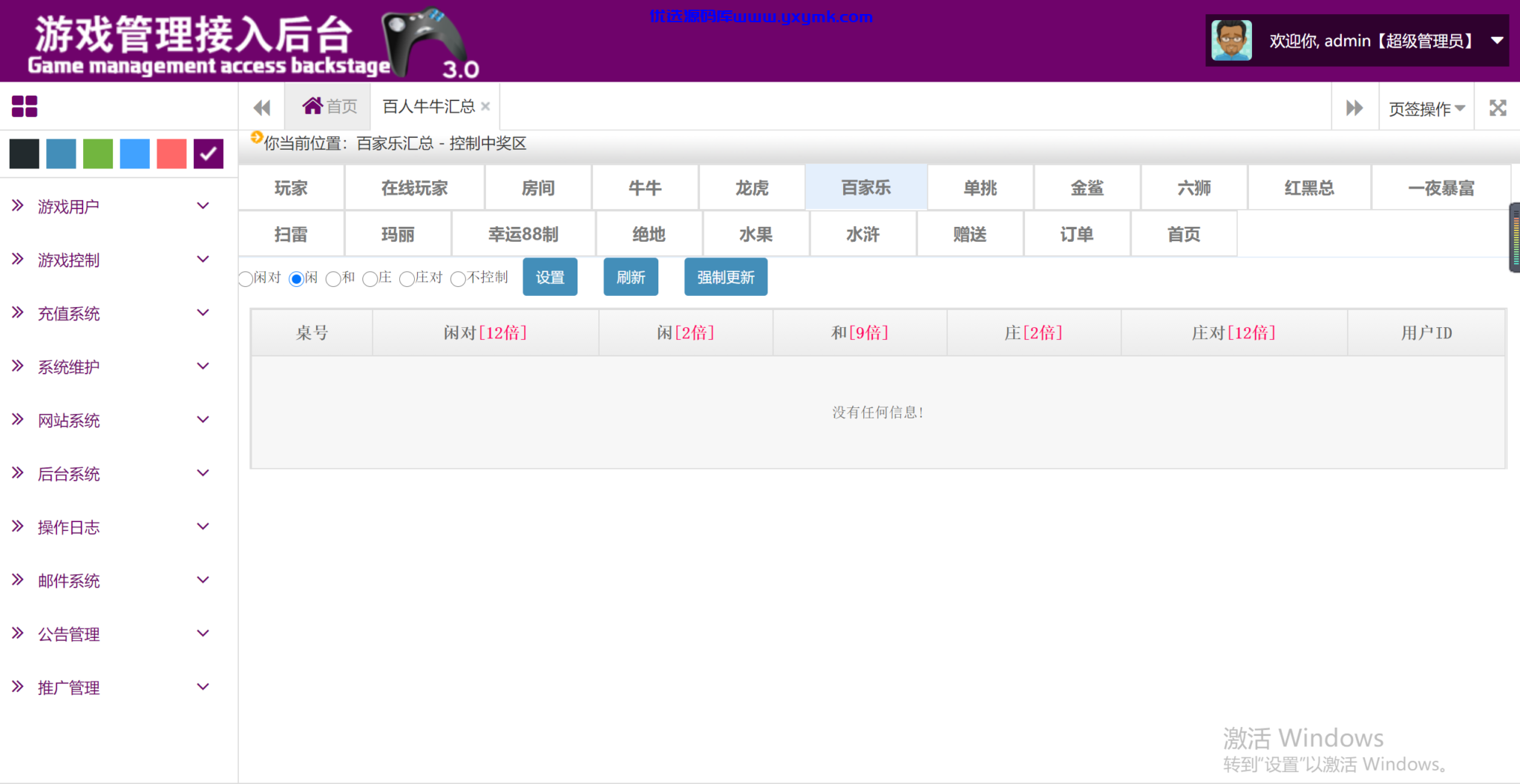The width and height of the screenshot is (1520, 784).
Task: Choose the coral red theme swatch
Action: coord(171,154)
